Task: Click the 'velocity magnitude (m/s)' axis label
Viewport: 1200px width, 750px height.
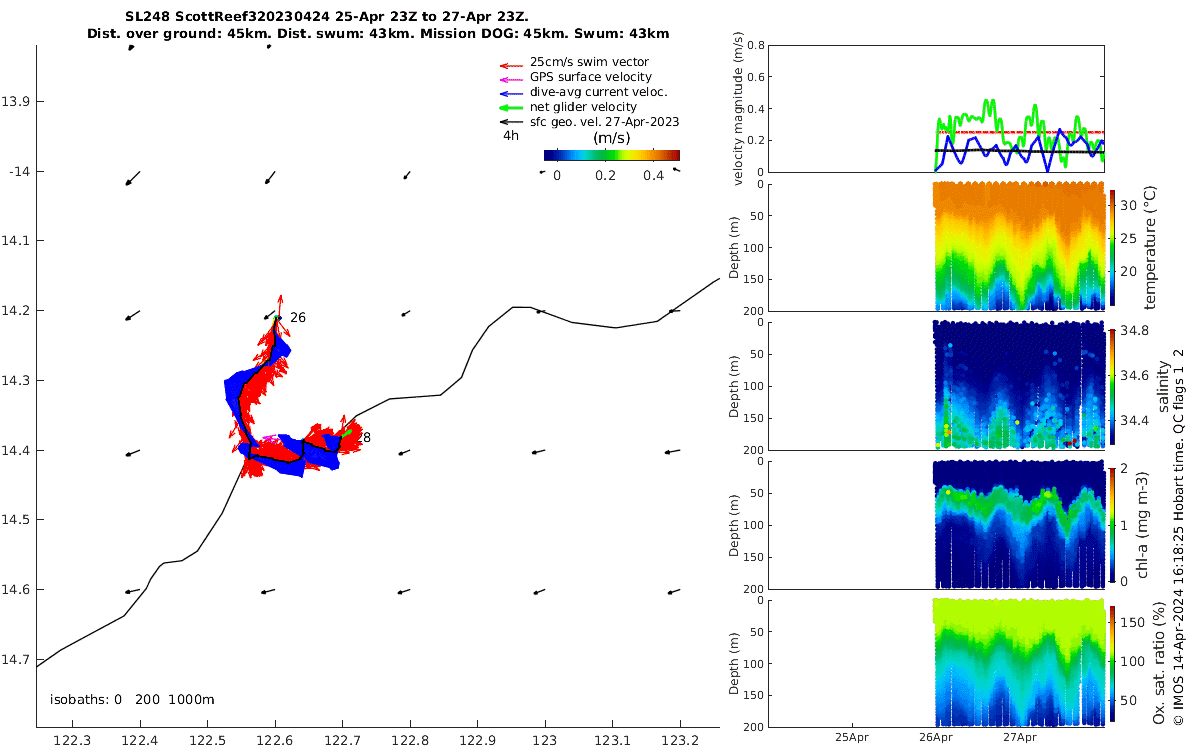Action: pyautogui.click(x=741, y=108)
